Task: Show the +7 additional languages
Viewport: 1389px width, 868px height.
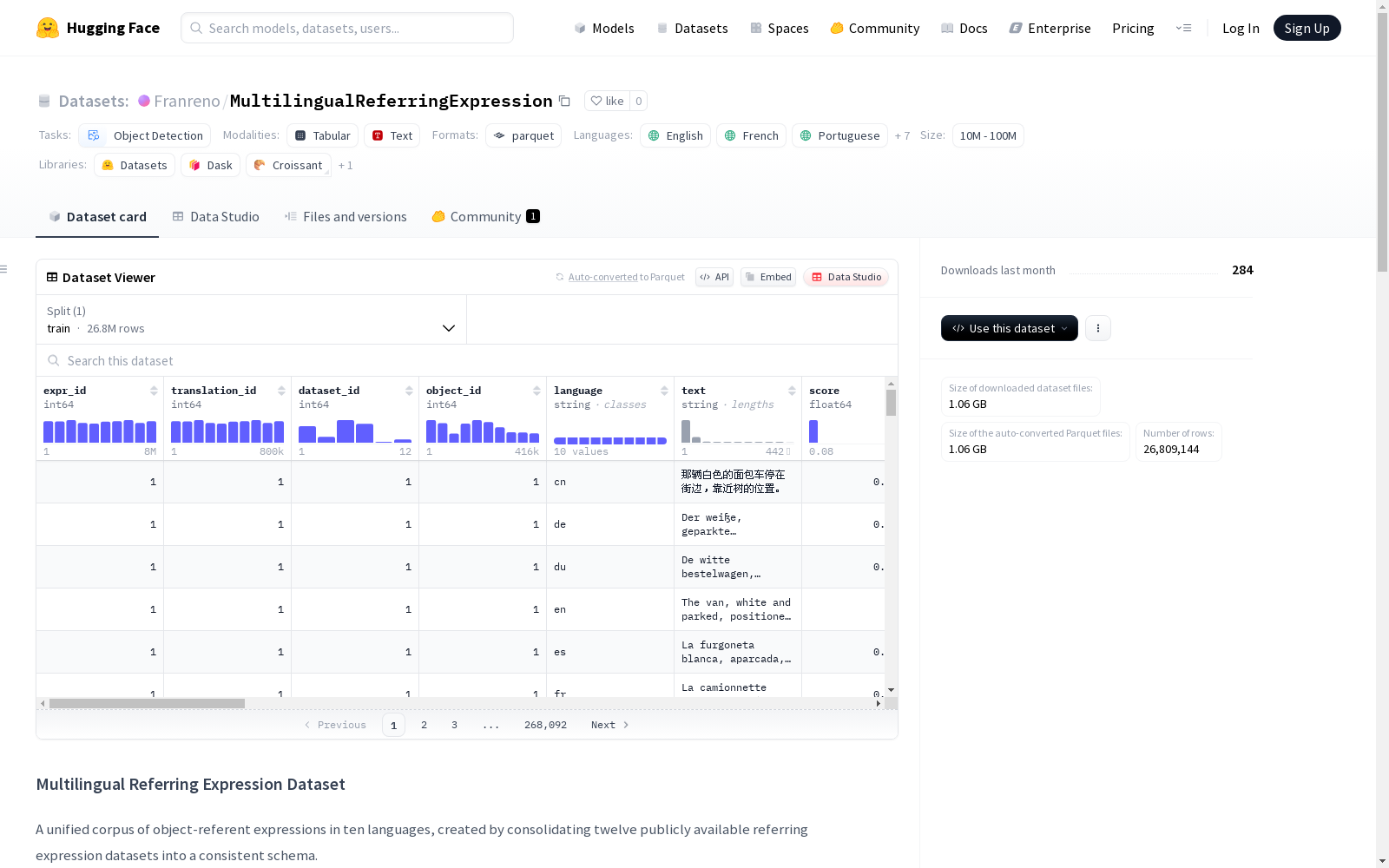Action: click(x=902, y=135)
